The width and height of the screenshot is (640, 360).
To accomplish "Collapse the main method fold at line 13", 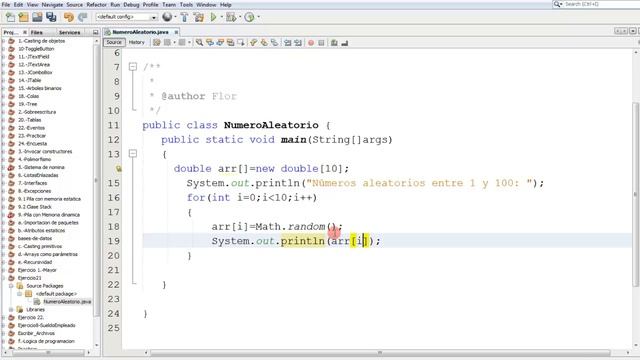I will [133, 154].
